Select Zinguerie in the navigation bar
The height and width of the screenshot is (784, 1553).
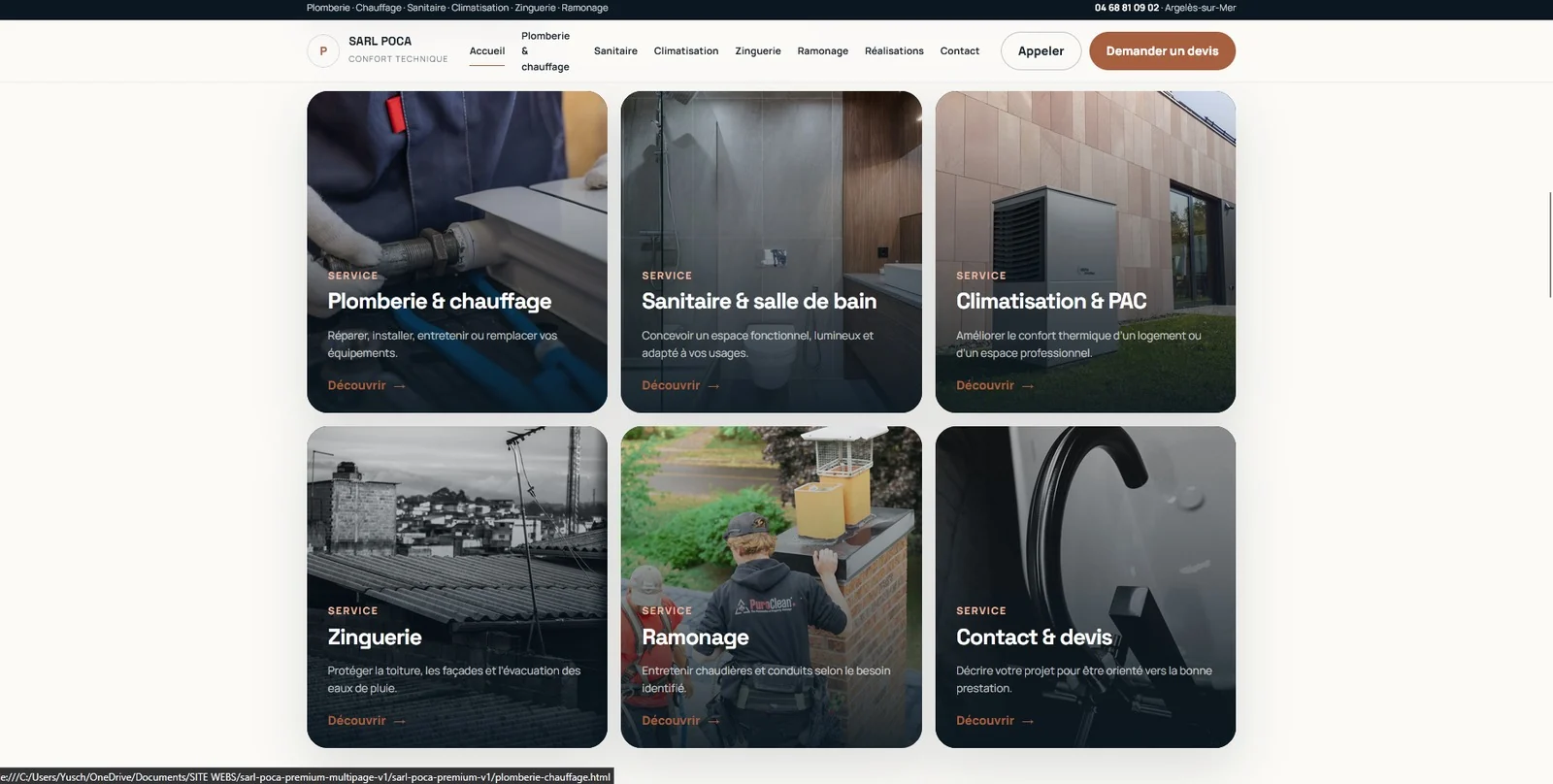tap(758, 51)
